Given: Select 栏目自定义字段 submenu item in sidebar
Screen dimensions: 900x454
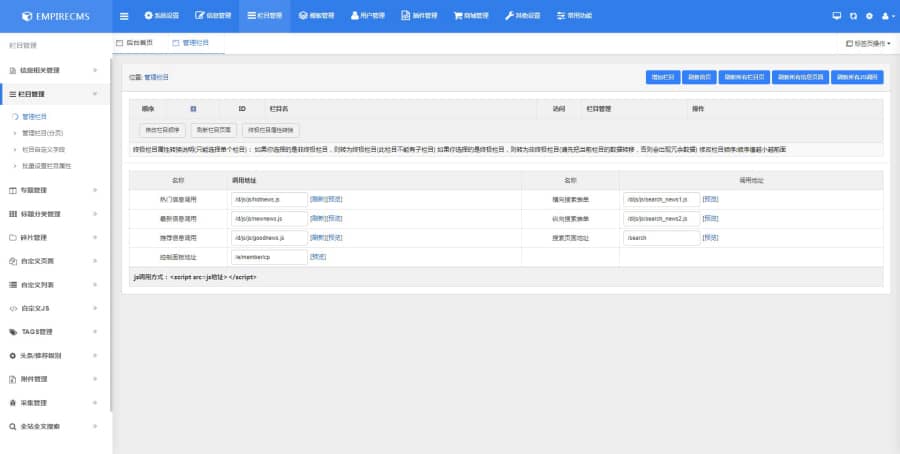Looking at the screenshot, I should click(43, 149).
